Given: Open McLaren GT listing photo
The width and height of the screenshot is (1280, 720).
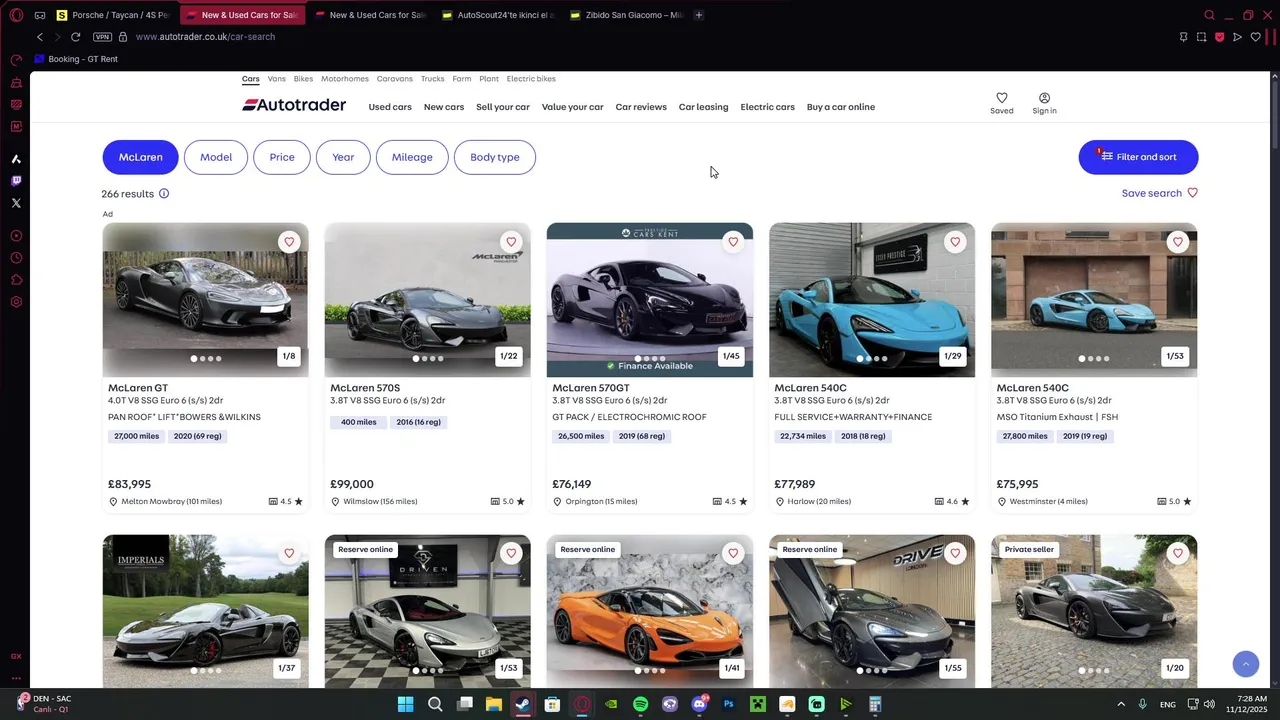Looking at the screenshot, I should click(205, 300).
